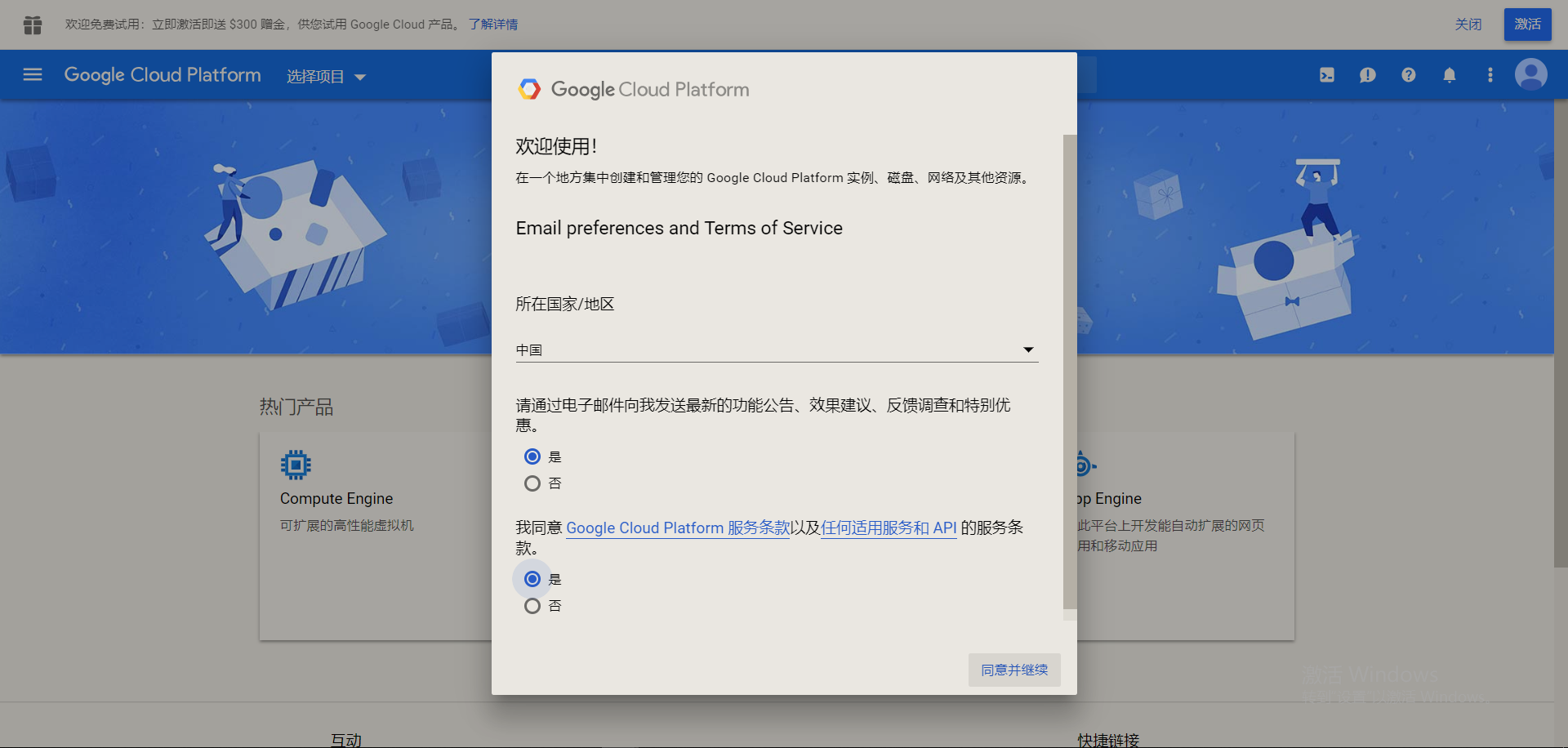Click Email preferences and Terms of Service heading
This screenshot has height=748, width=1568.
[x=679, y=228]
